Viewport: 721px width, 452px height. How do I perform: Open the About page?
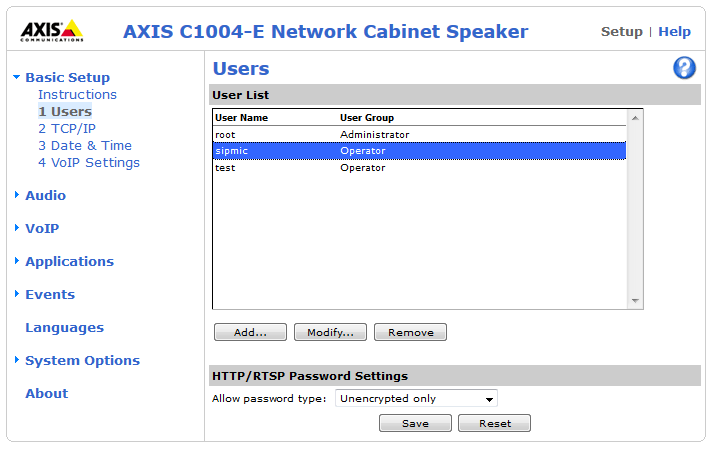click(47, 393)
